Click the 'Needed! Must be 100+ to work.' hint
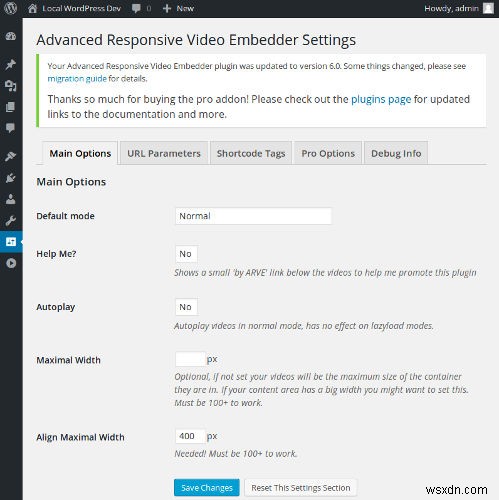 235,454
